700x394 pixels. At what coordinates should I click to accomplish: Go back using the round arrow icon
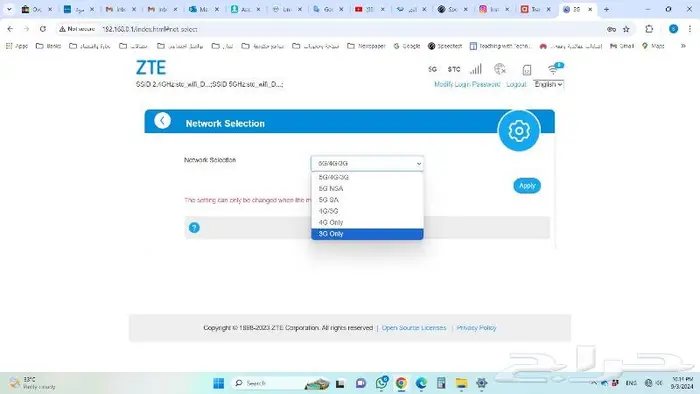point(162,120)
